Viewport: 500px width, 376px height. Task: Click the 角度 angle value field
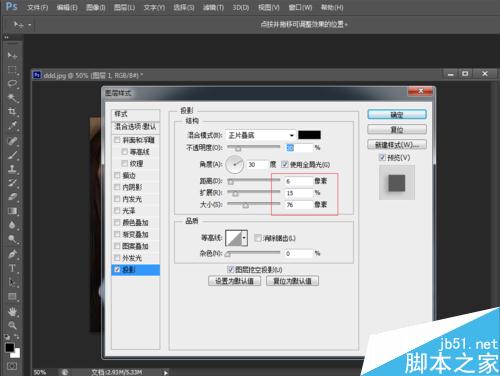click(257, 164)
